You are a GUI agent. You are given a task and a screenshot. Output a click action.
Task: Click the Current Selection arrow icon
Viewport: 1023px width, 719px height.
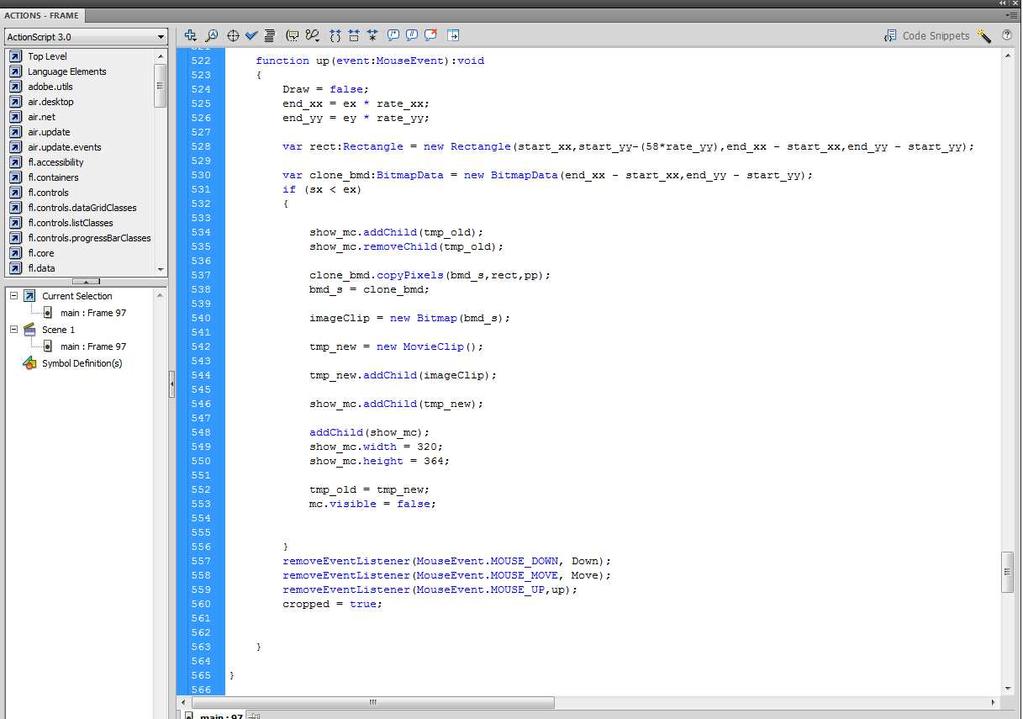click(x=29, y=296)
